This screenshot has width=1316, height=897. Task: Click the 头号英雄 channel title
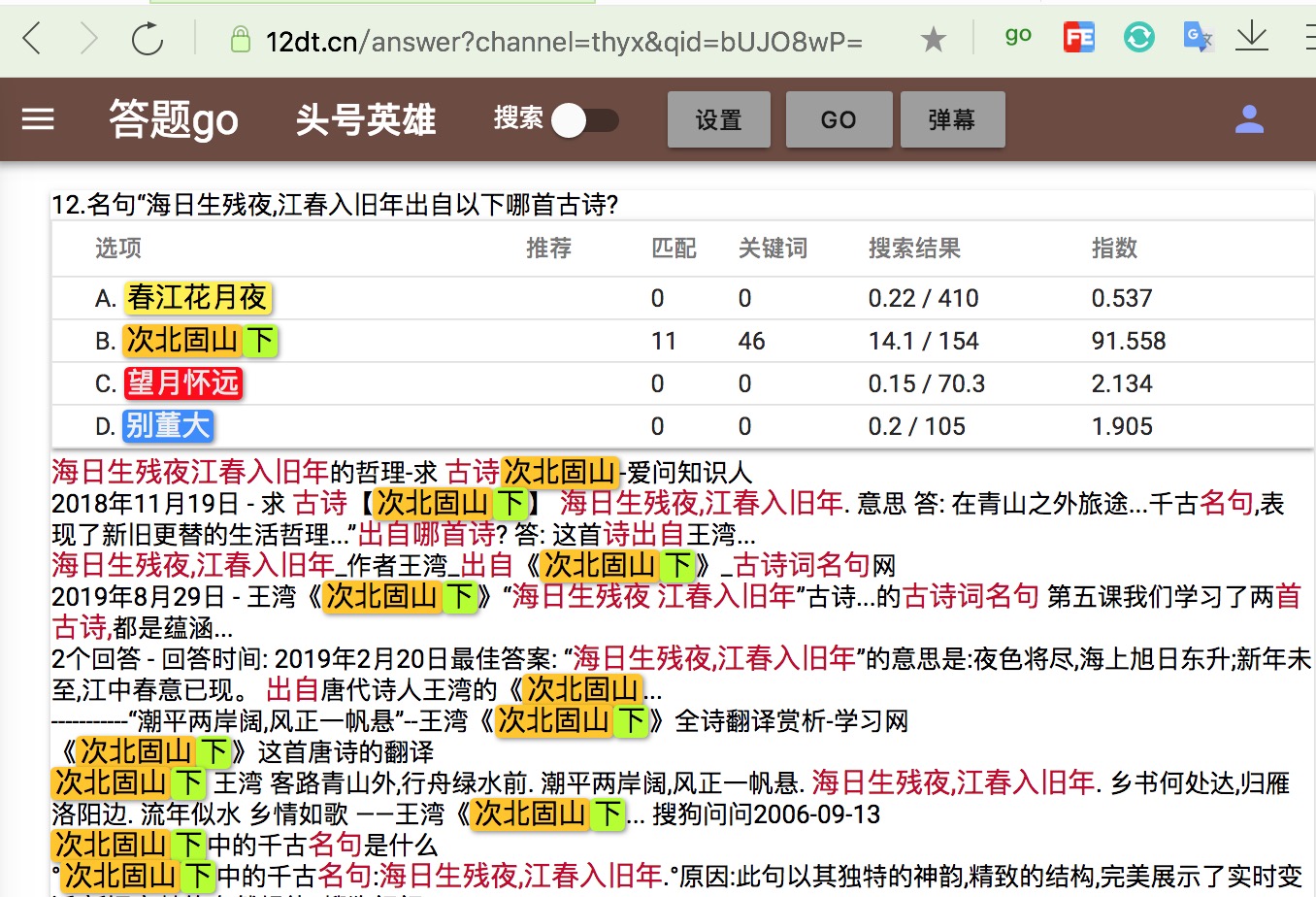coord(366,119)
